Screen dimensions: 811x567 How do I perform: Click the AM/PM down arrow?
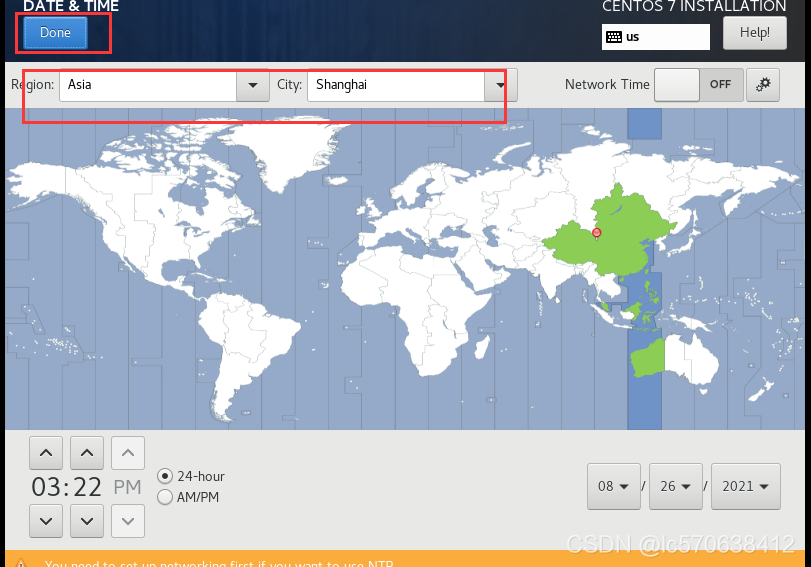[128, 521]
